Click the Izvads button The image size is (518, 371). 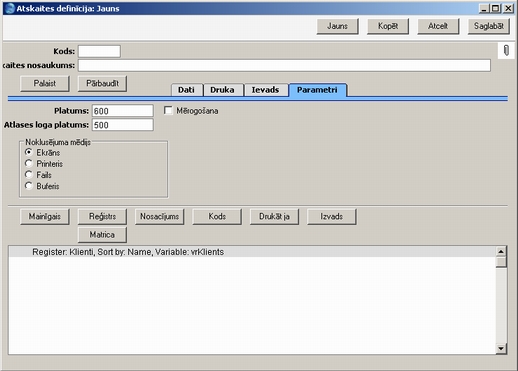coord(332,217)
